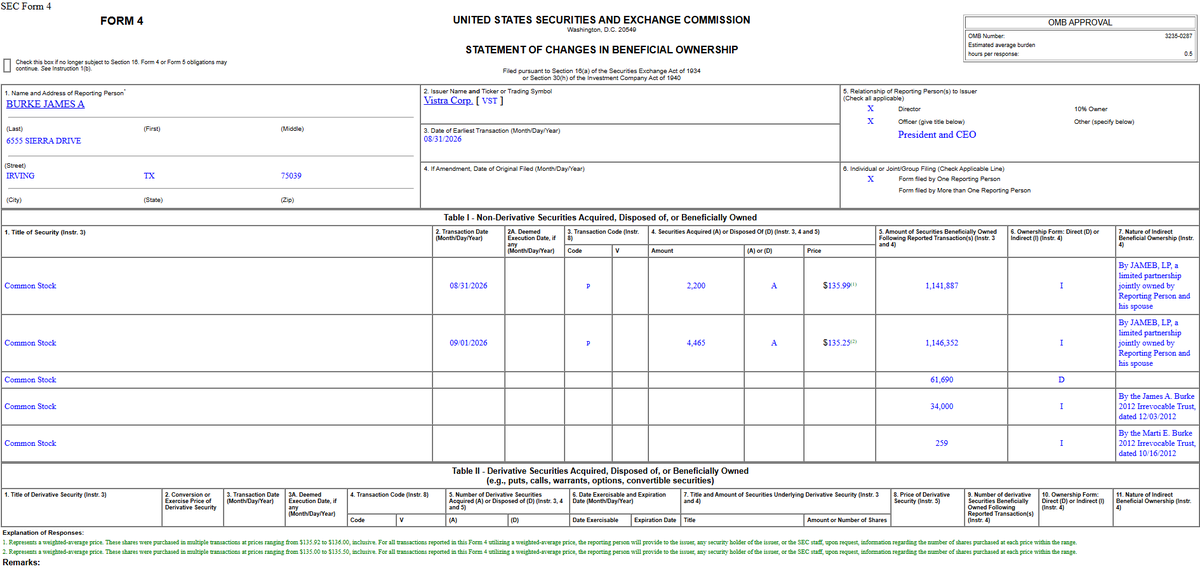Click 'Common Stock' in the 61,690 row

coord(31,380)
